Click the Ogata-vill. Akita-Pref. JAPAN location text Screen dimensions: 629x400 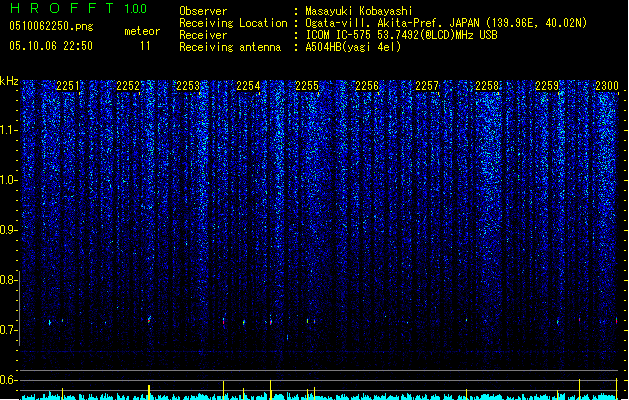pos(446,23)
